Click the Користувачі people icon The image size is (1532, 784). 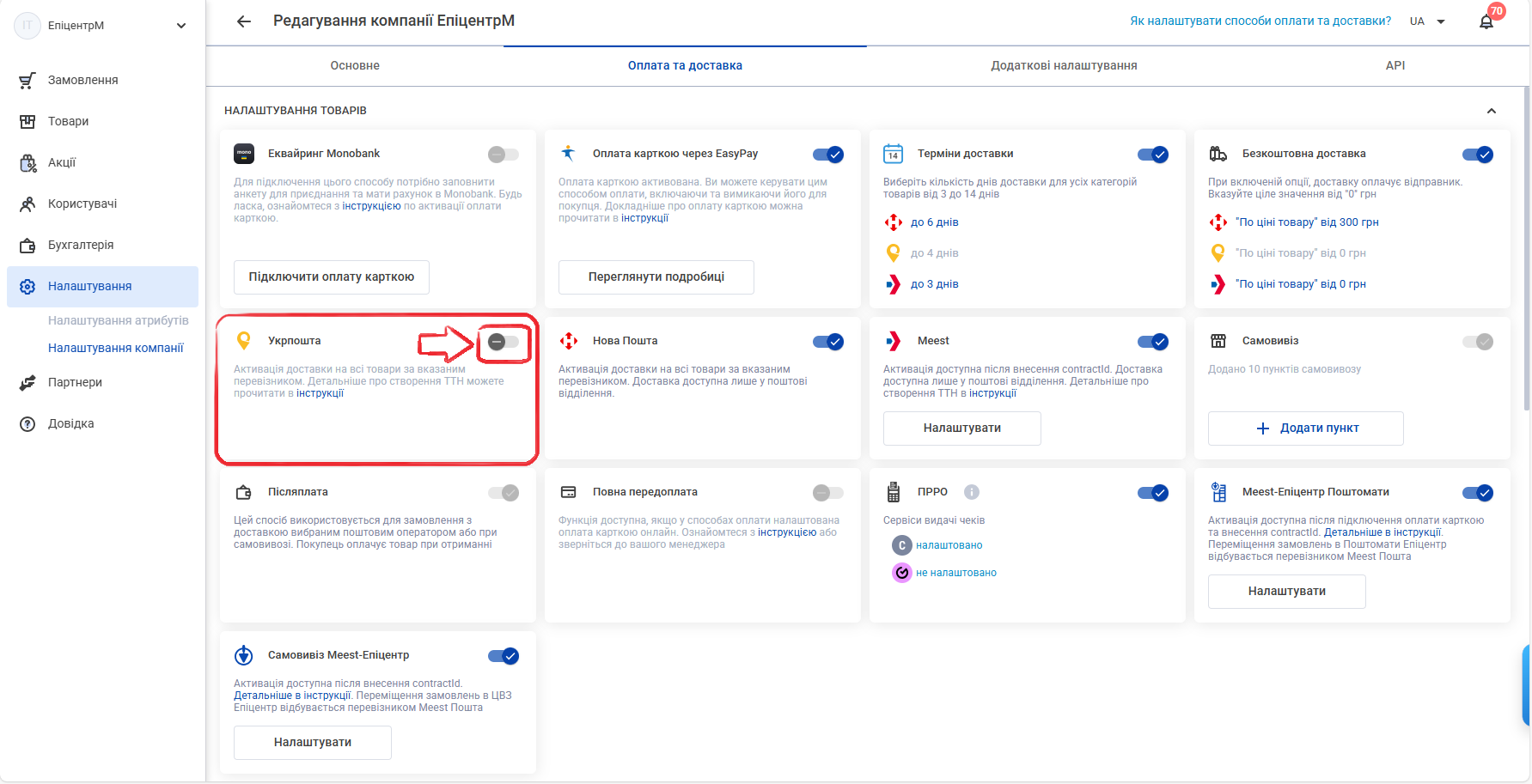pos(27,204)
